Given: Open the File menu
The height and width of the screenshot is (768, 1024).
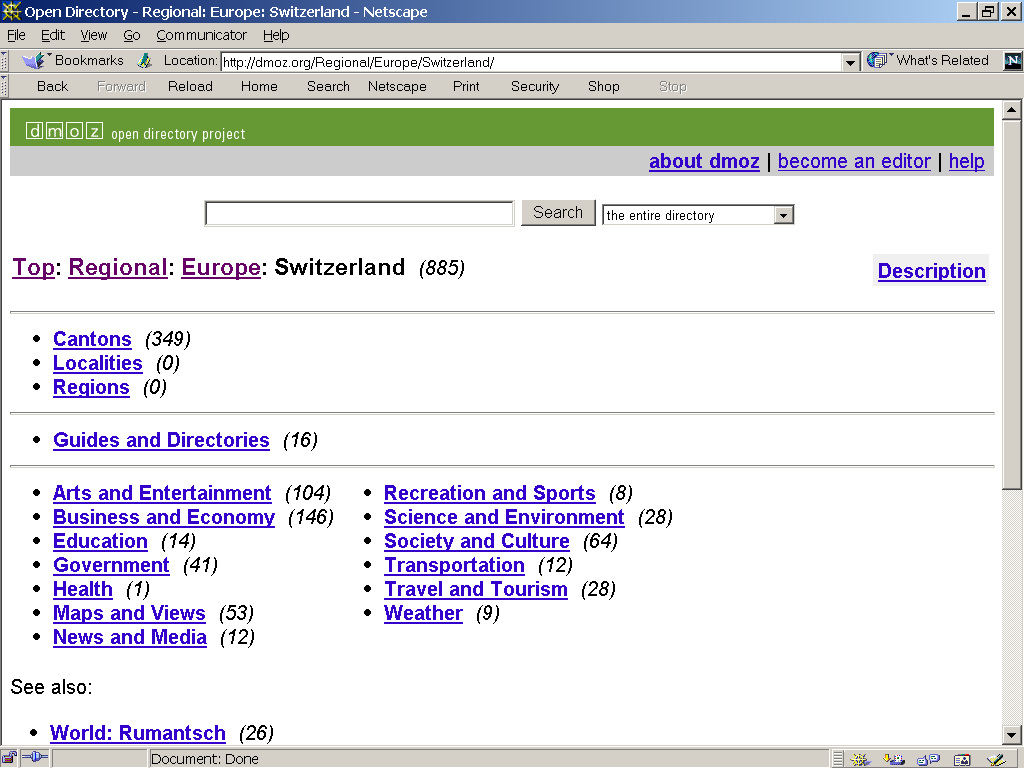Looking at the screenshot, I should pos(16,35).
